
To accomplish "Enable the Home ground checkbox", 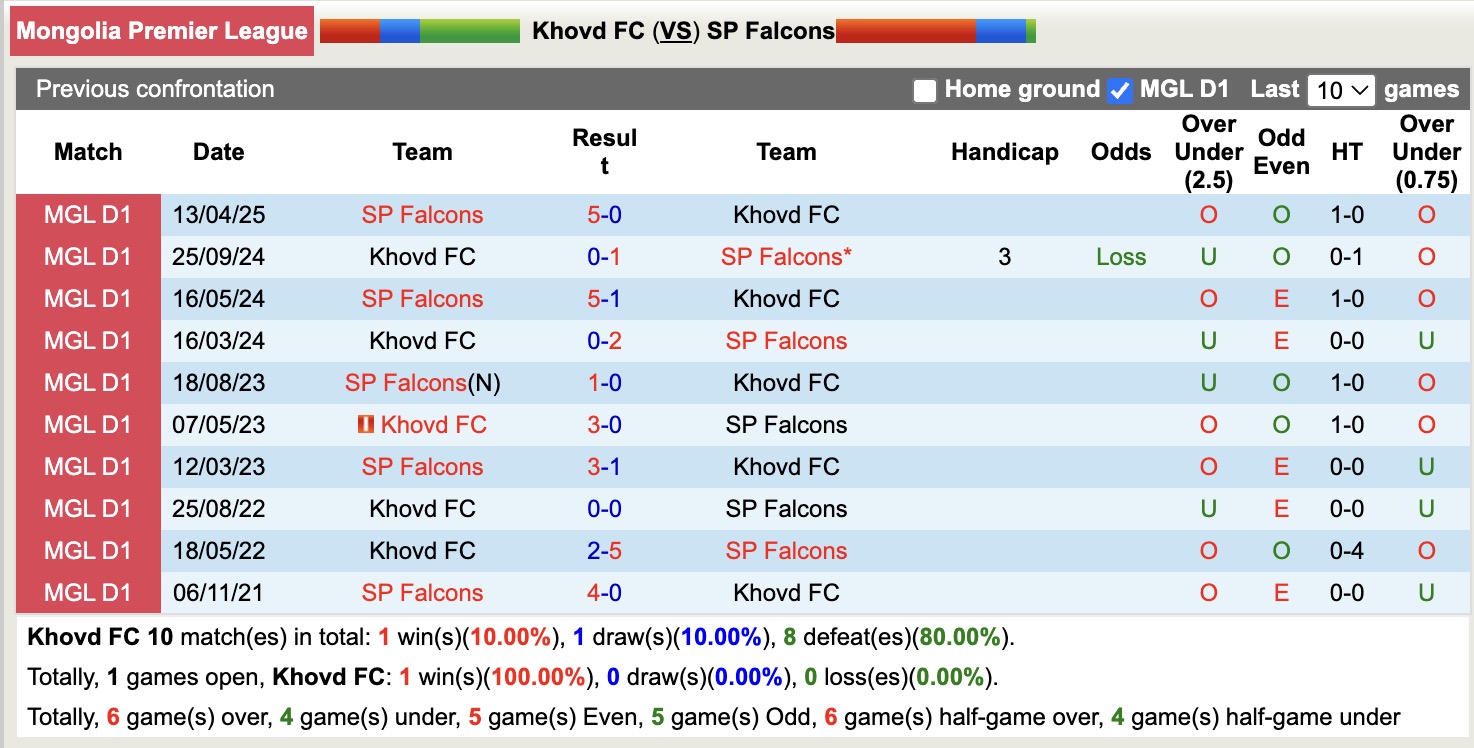I will 923,89.
